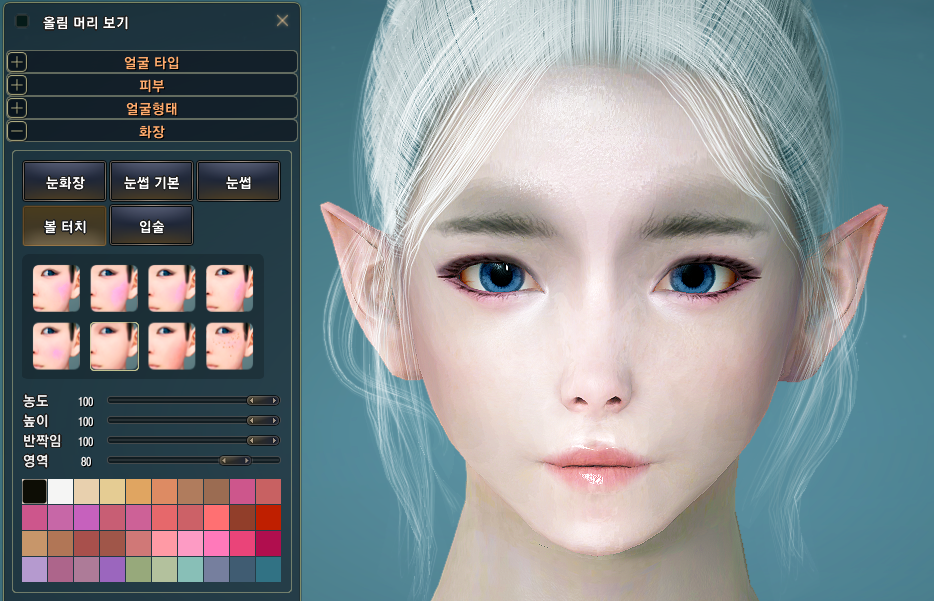Collapse the 화장 section minus icon
The height and width of the screenshot is (601, 934).
17,131
